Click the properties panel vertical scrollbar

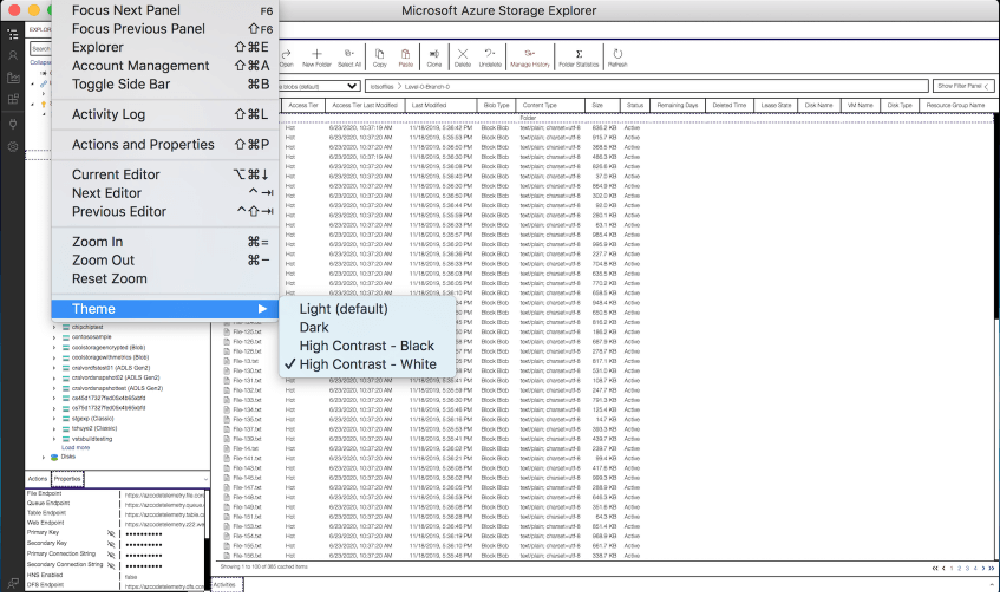(207, 540)
